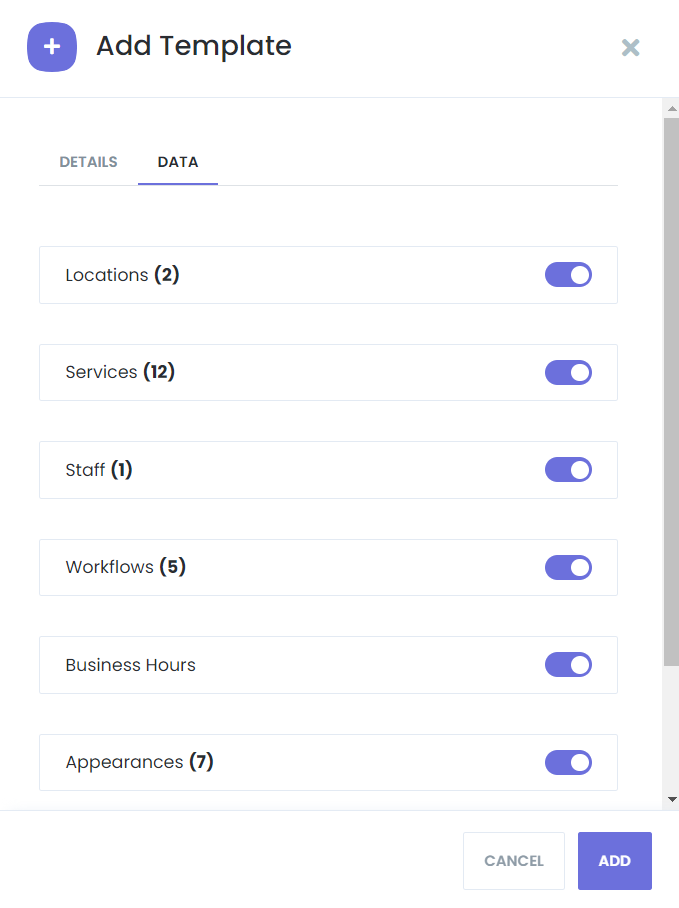Switch off the Workflows toggle
This screenshot has height=908, width=679.
[x=568, y=568]
